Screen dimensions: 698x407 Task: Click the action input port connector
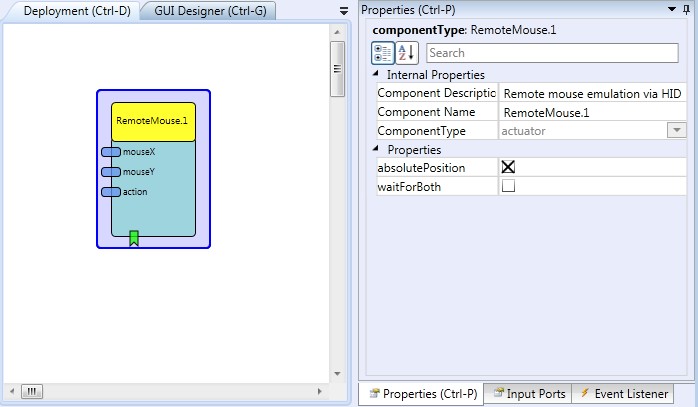pyautogui.click(x=111, y=192)
